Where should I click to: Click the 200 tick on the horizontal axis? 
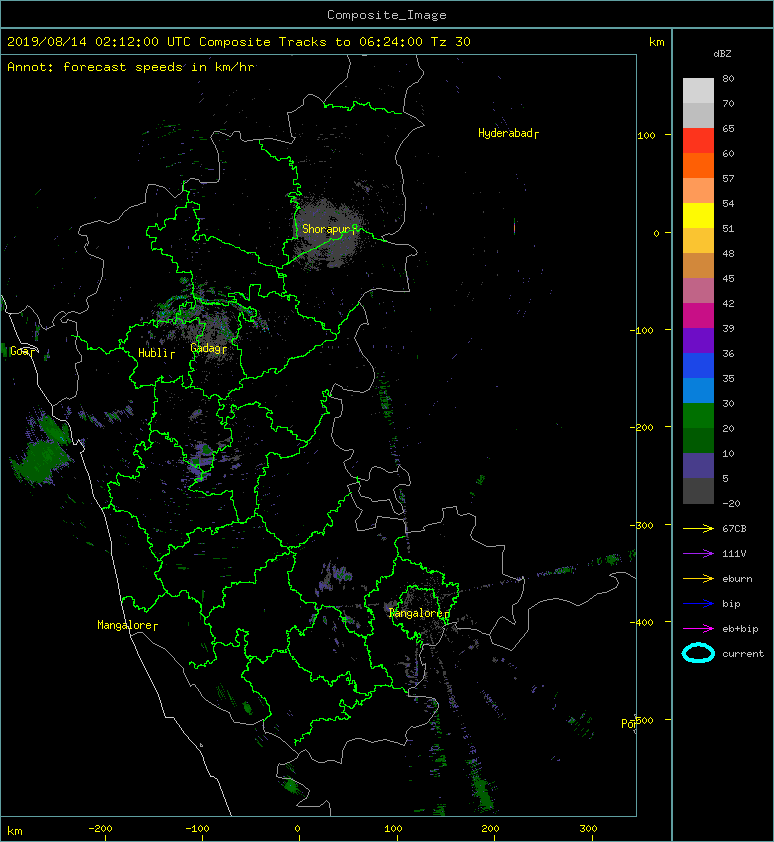[490, 829]
